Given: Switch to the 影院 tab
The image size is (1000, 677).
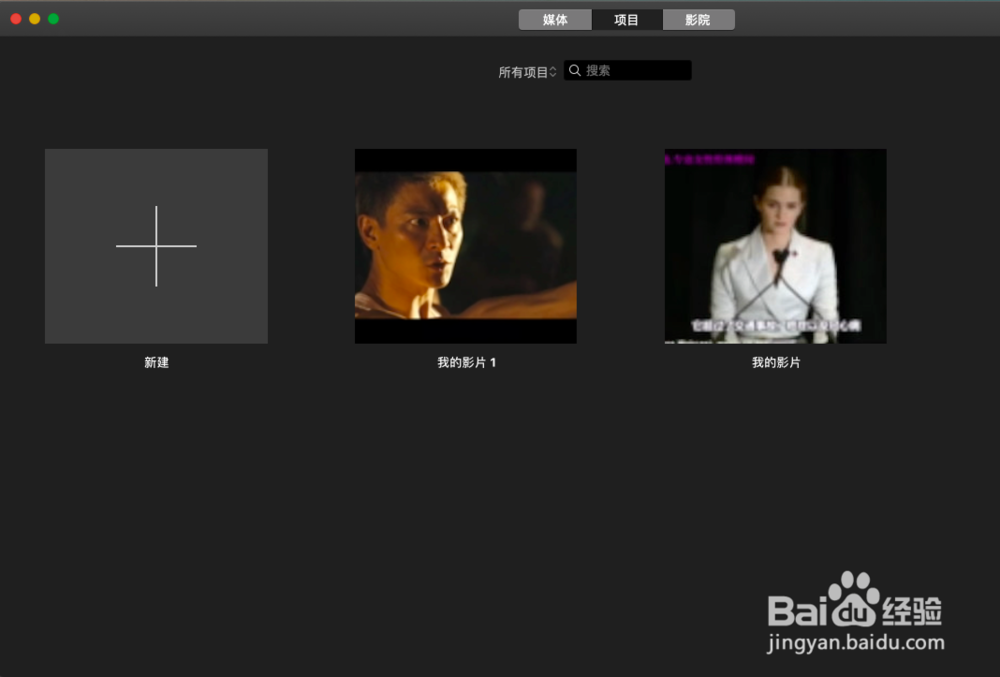Looking at the screenshot, I should (x=698, y=20).
